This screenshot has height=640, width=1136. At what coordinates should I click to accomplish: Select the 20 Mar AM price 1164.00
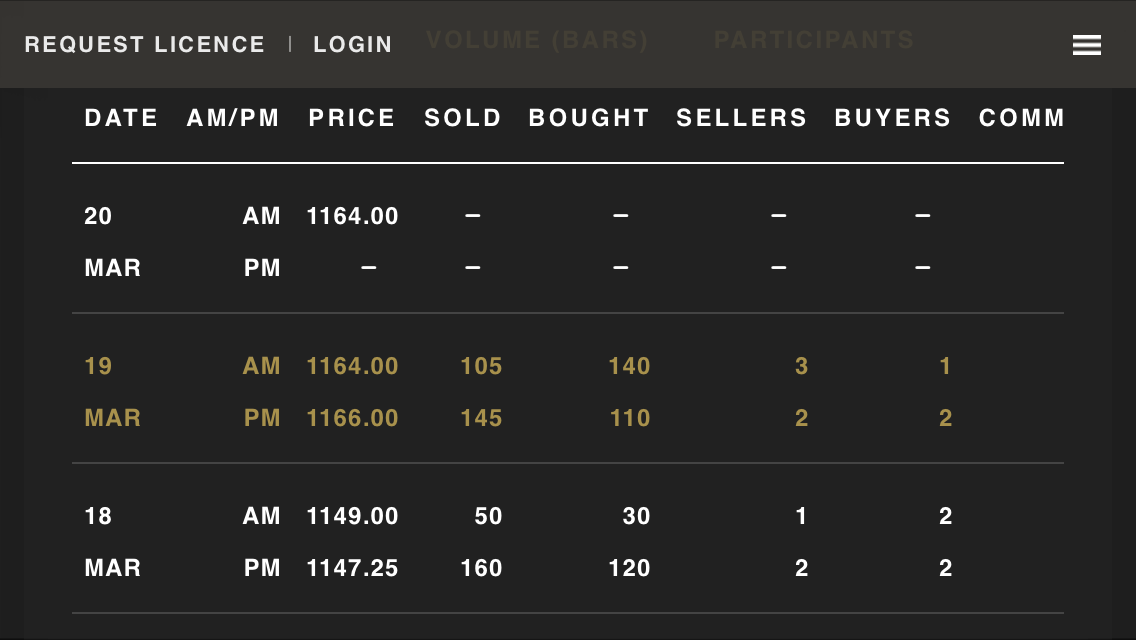[x=352, y=216]
